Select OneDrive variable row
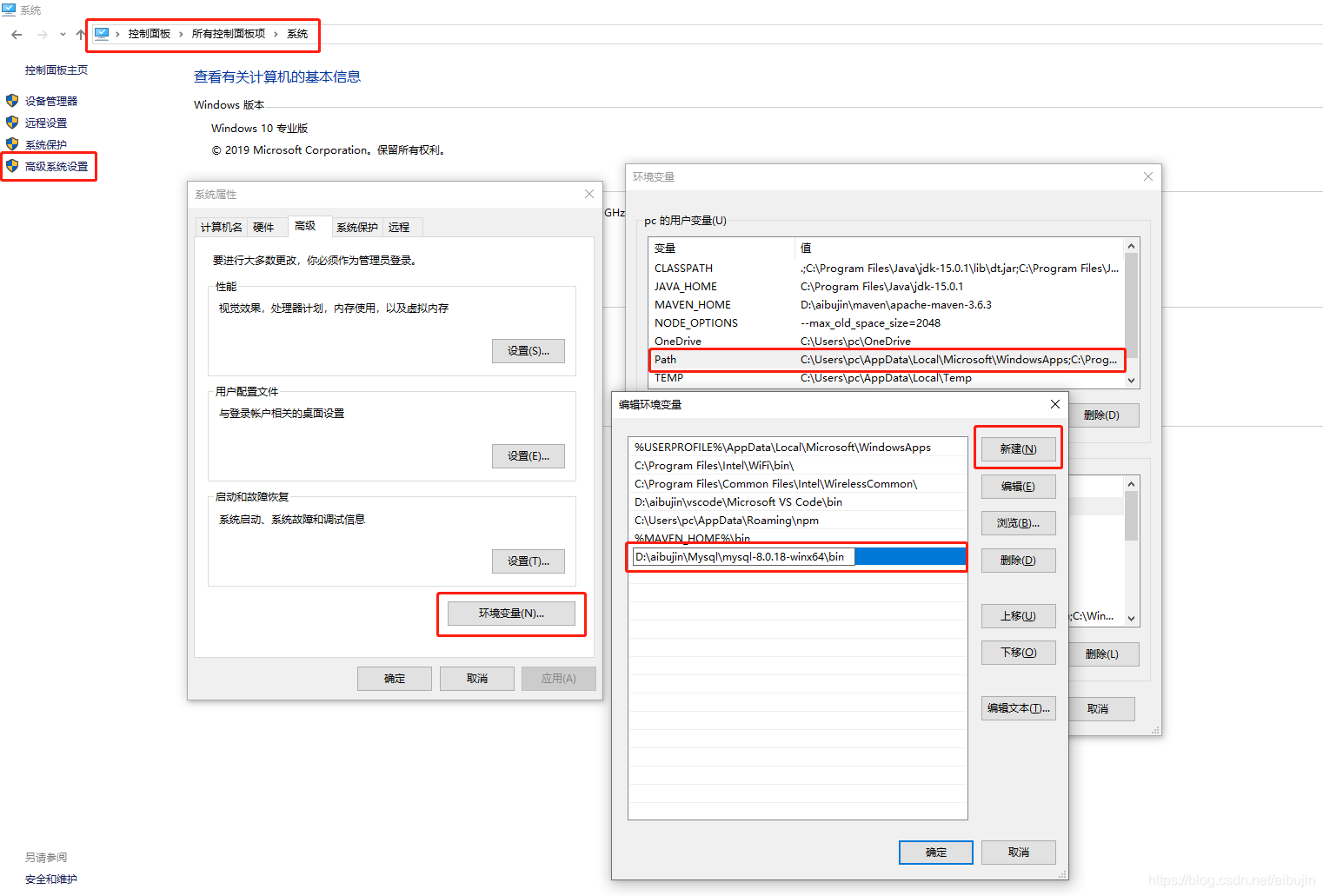 point(887,342)
